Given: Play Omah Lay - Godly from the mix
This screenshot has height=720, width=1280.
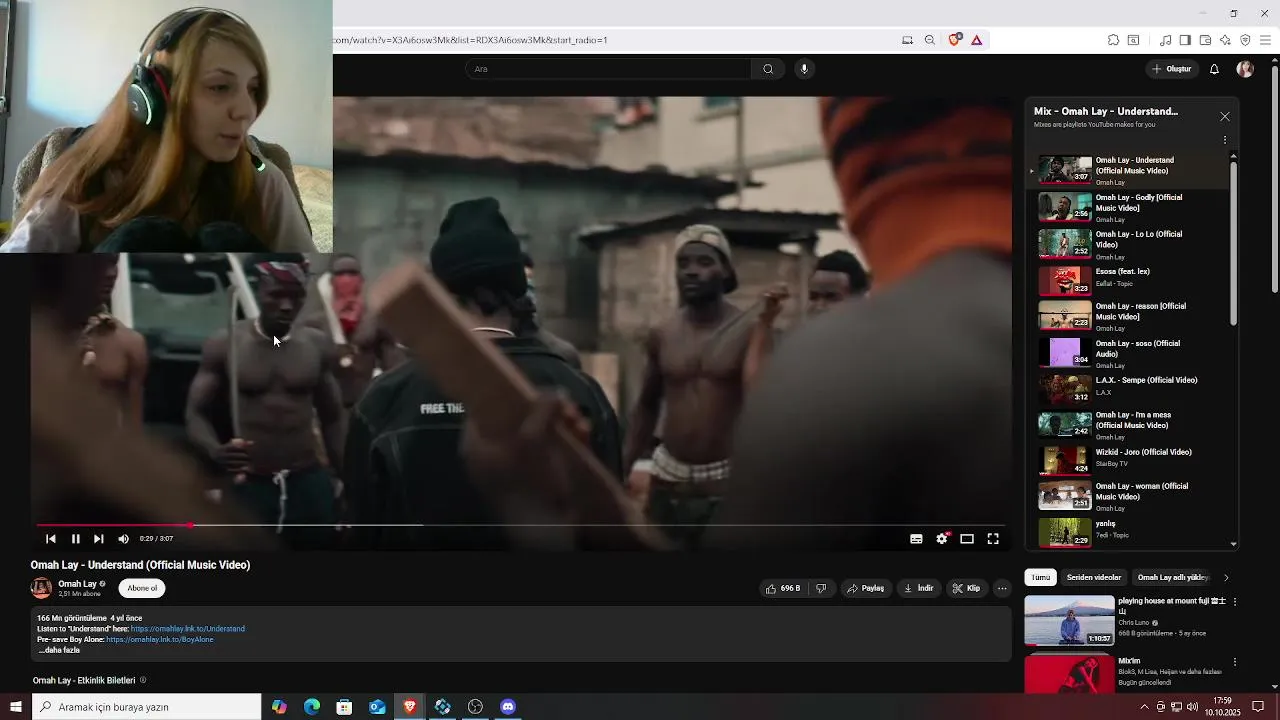Looking at the screenshot, I should (x=1130, y=208).
